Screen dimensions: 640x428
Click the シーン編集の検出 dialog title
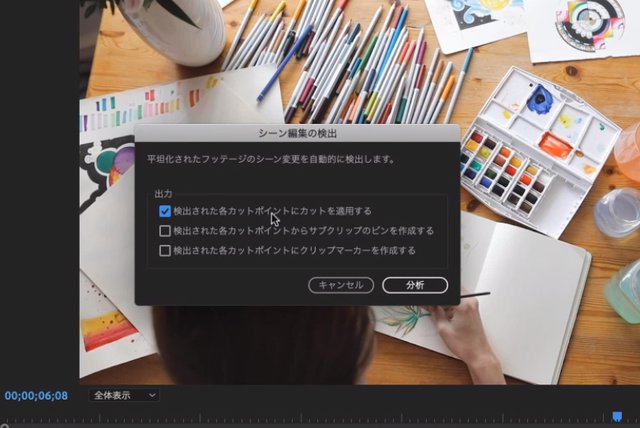pyautogui.click(x=298, y=133)
